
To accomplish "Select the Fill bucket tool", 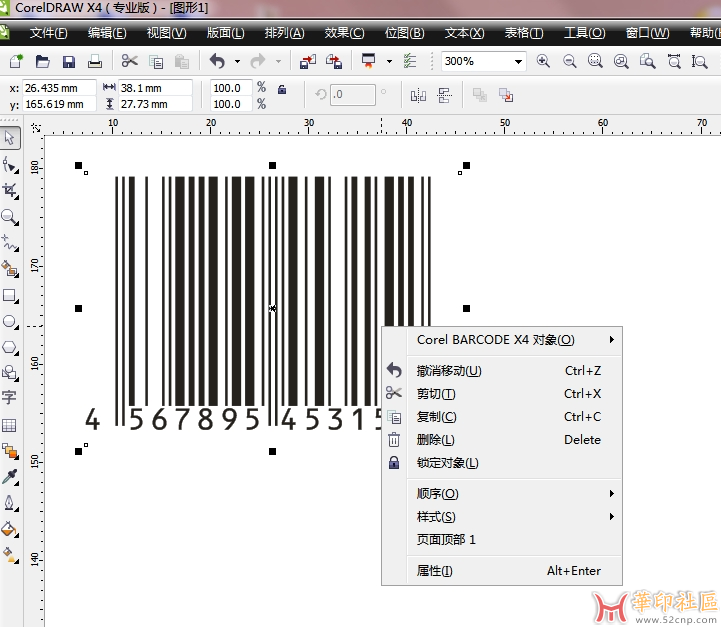I will pos(10,529).
